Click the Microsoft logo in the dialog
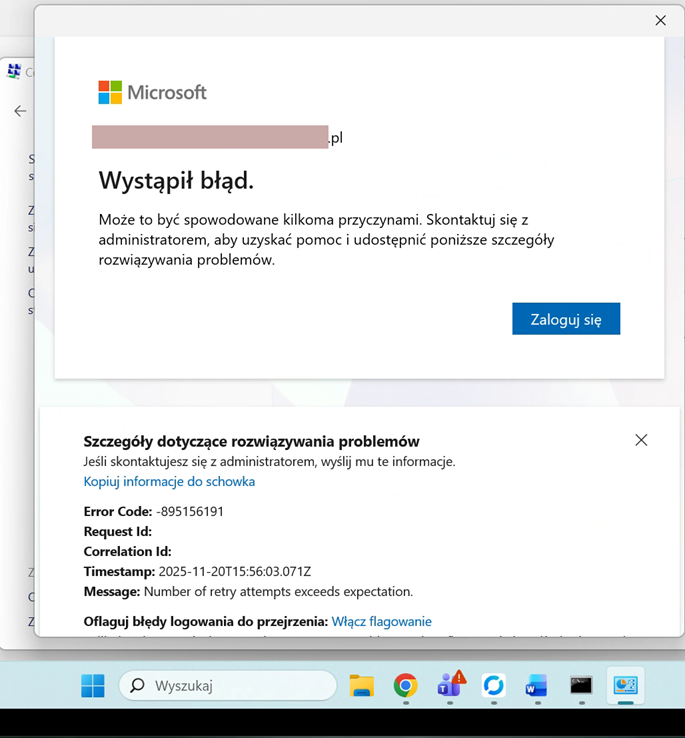 pos(153,92)
